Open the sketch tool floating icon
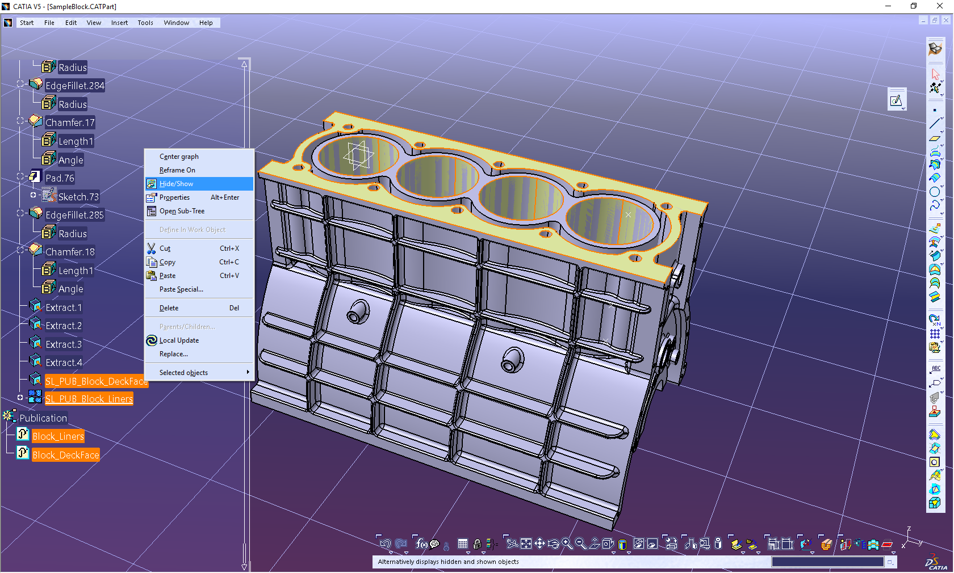This screenshot has height=573, width=954. [x=896, y=100]
